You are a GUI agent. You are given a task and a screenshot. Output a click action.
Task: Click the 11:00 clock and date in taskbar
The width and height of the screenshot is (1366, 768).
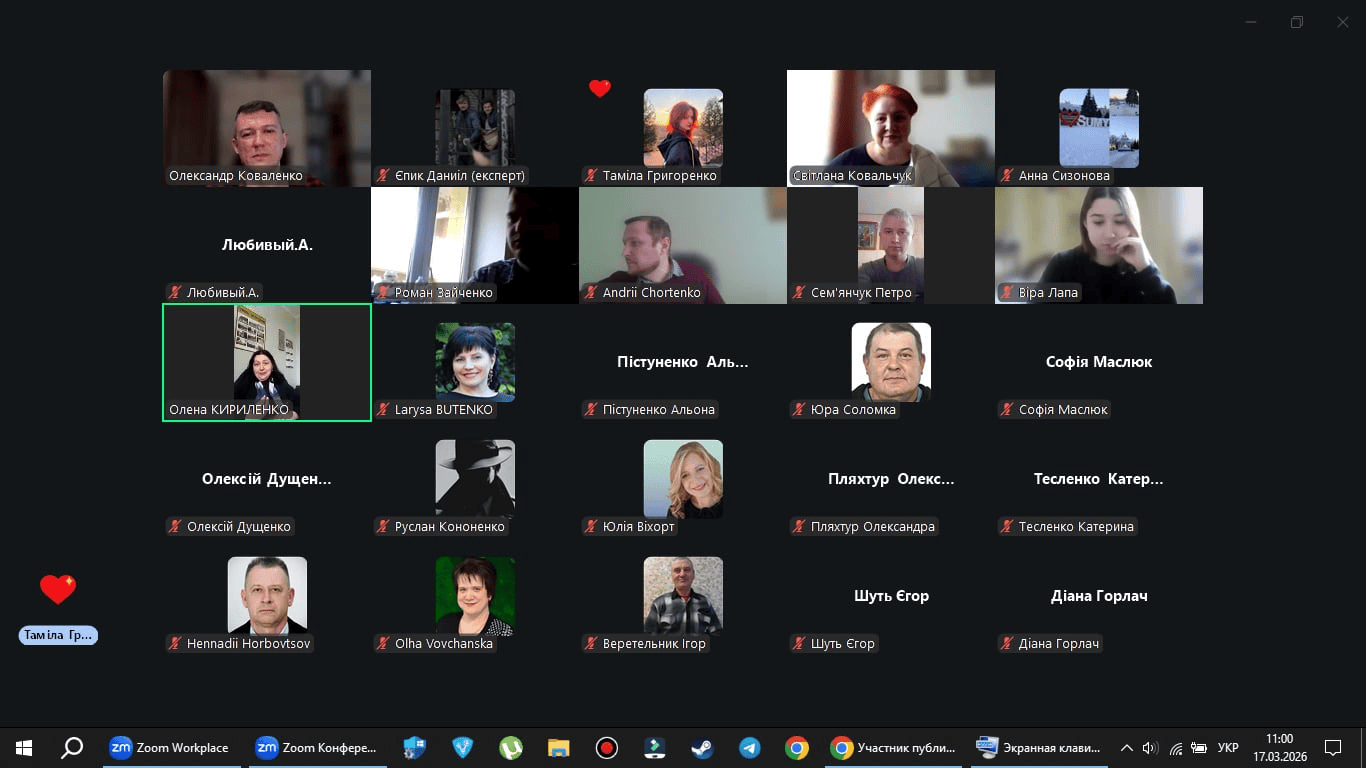[1279, 748]
